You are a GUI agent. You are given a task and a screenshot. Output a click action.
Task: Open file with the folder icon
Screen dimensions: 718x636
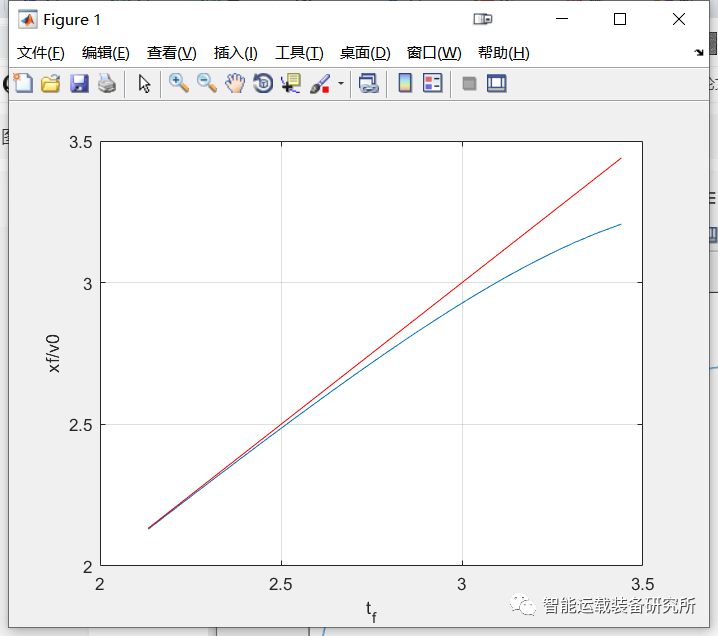tap(51, 84)
